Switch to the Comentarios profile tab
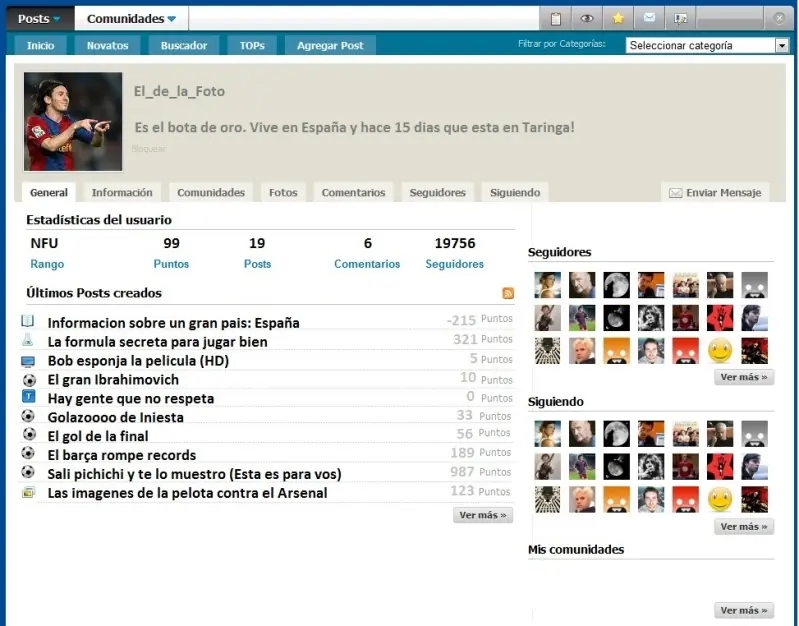 353,193
